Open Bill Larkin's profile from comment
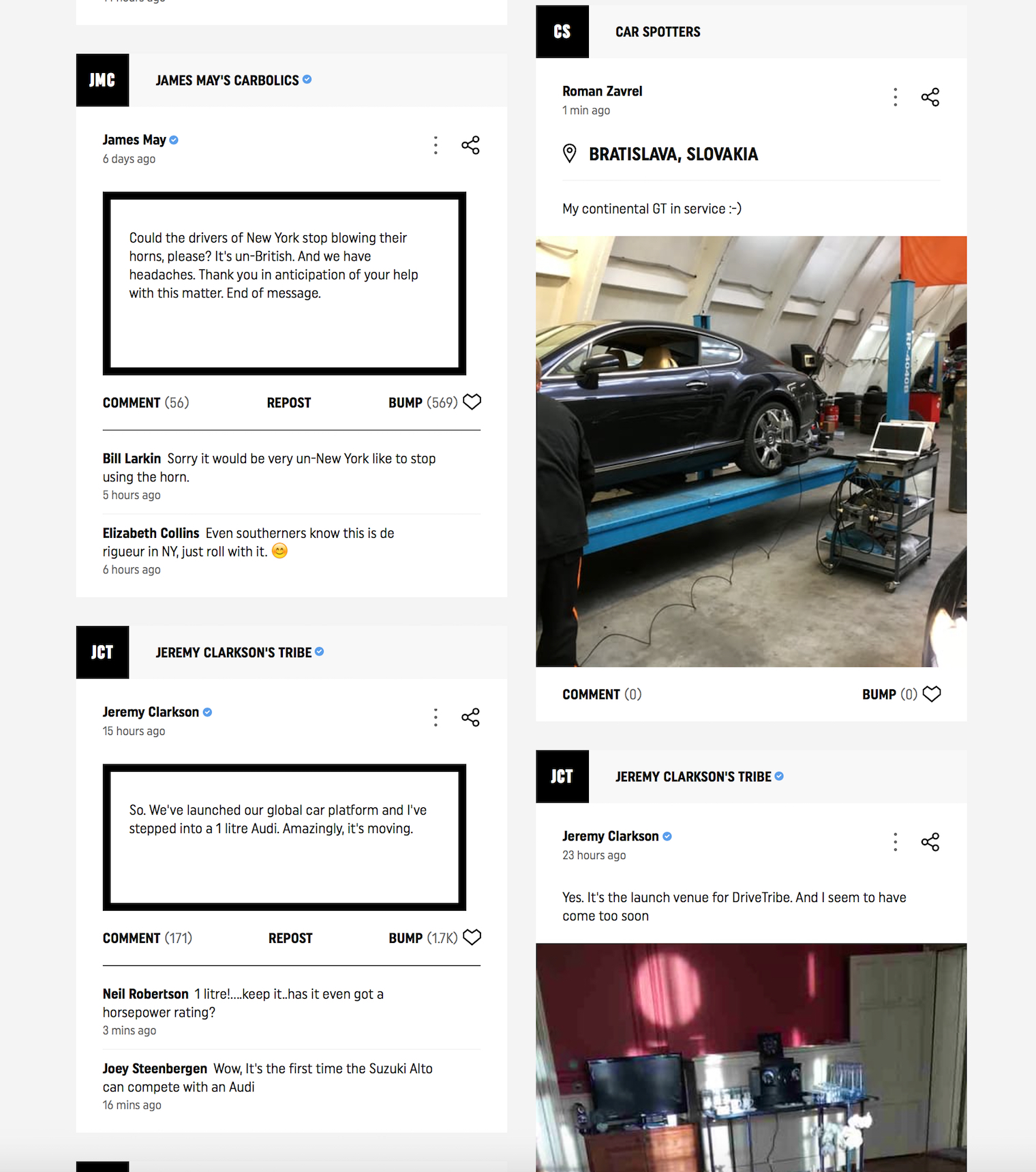The width and height of the screenshot is (1036, 1172). [x=132, y=459]
